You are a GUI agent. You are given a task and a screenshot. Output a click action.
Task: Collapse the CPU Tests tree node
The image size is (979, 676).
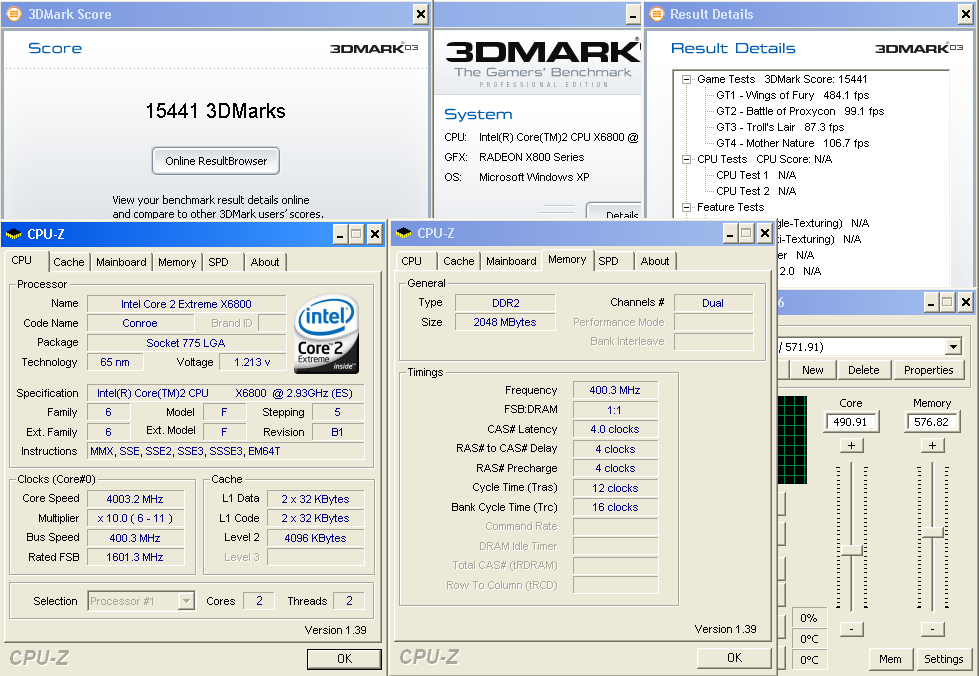pyautogui.click(x=686, y=159)
